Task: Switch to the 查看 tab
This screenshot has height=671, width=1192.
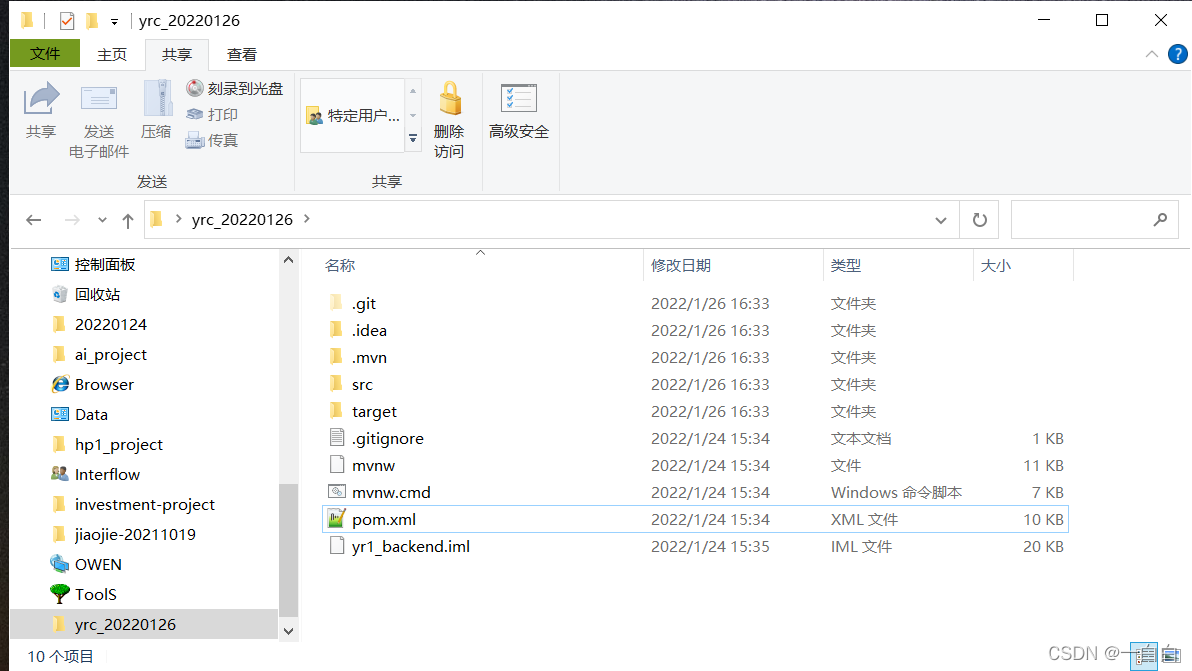Action: 241,54
